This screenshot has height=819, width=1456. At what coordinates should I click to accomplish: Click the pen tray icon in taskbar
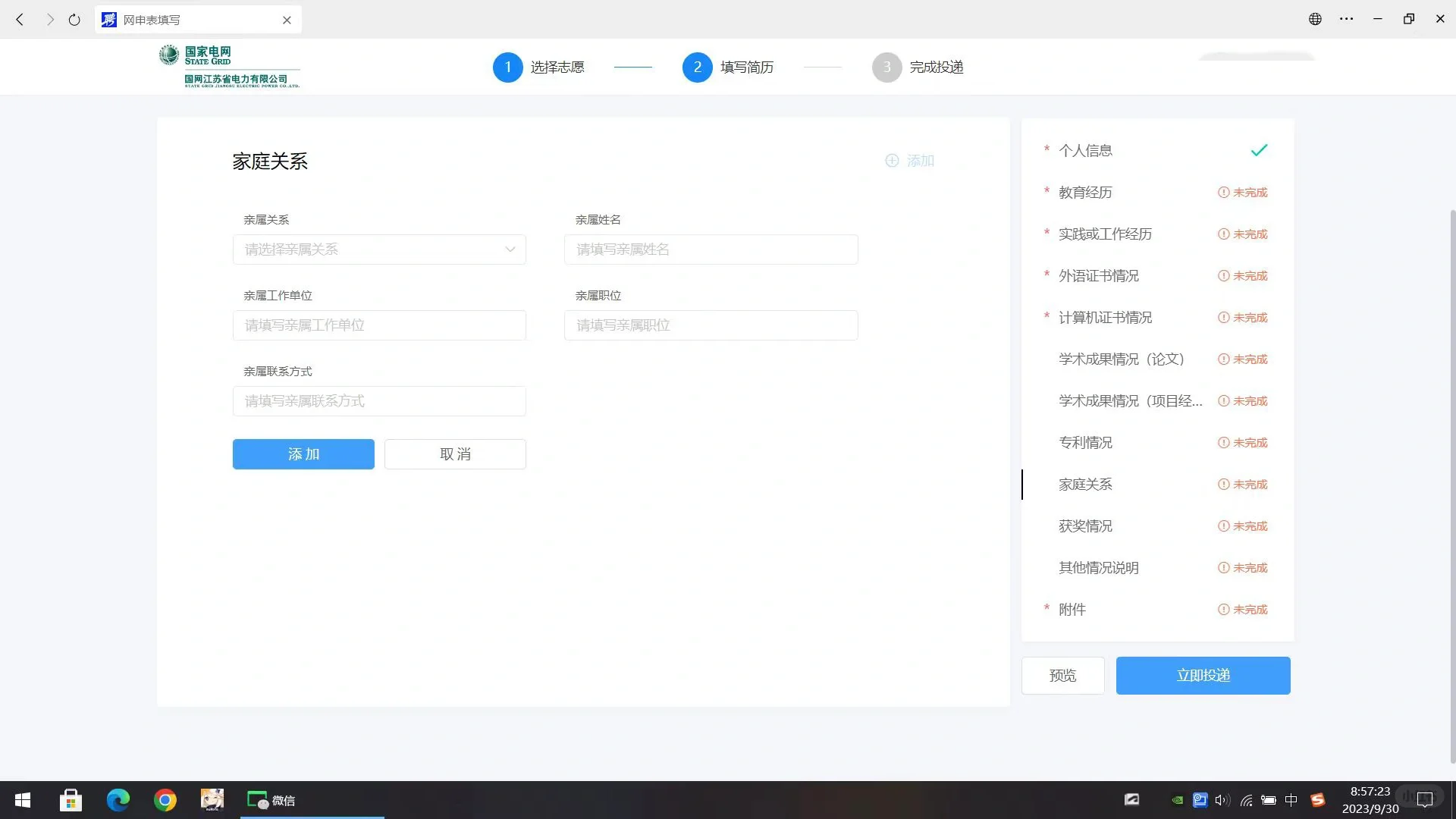click(x=1131, y=799)
